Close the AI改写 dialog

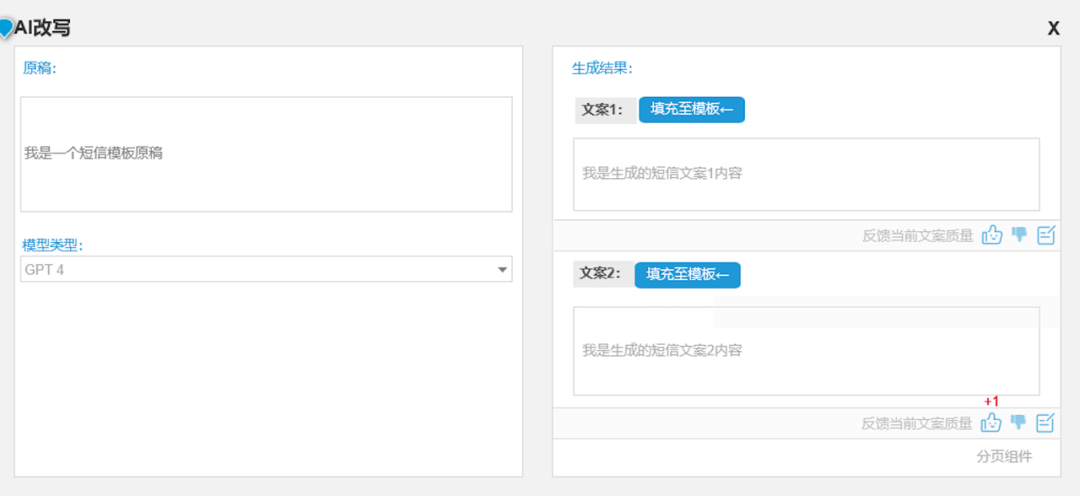[x=1053, y=28]
